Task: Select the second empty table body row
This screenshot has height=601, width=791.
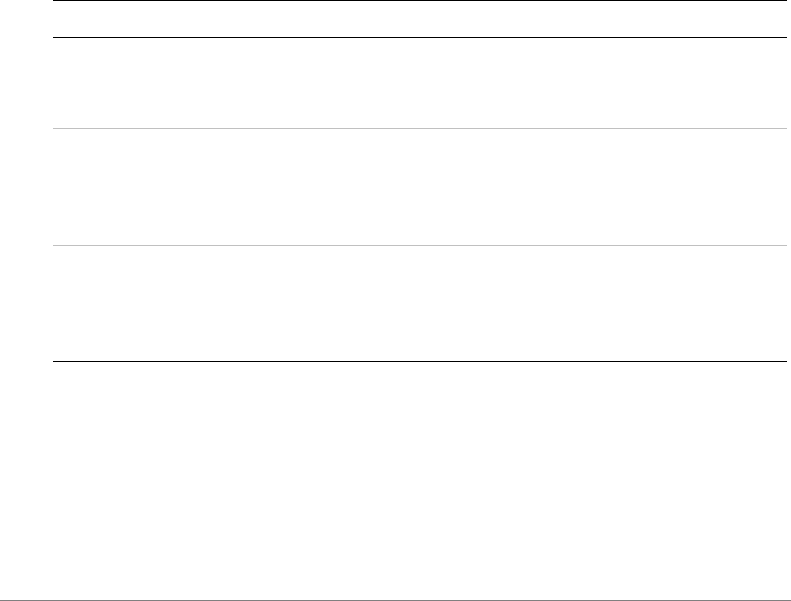Action: click(420, 187)
